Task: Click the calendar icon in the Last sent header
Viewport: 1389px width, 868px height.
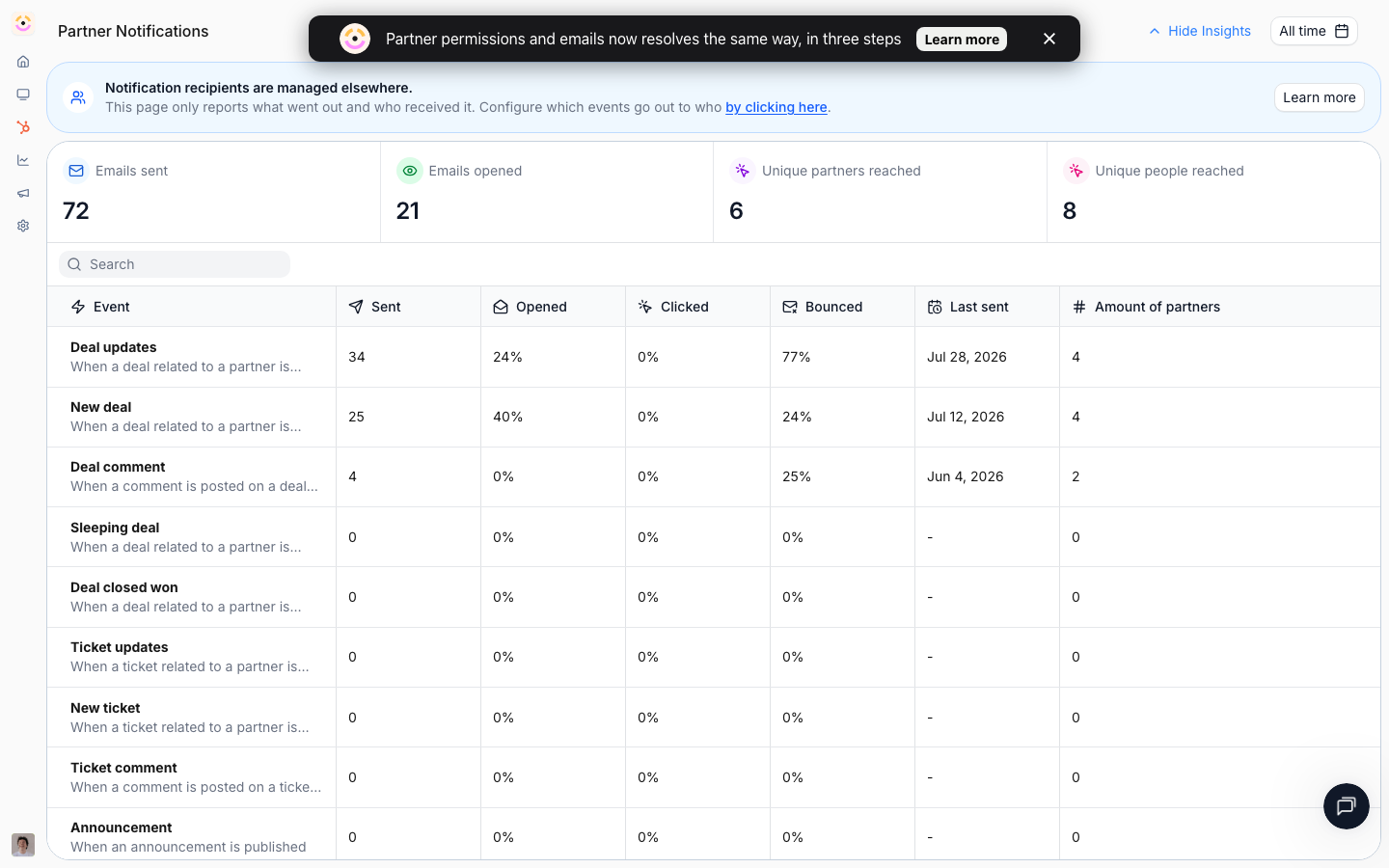Action: [x=935, y=307]
